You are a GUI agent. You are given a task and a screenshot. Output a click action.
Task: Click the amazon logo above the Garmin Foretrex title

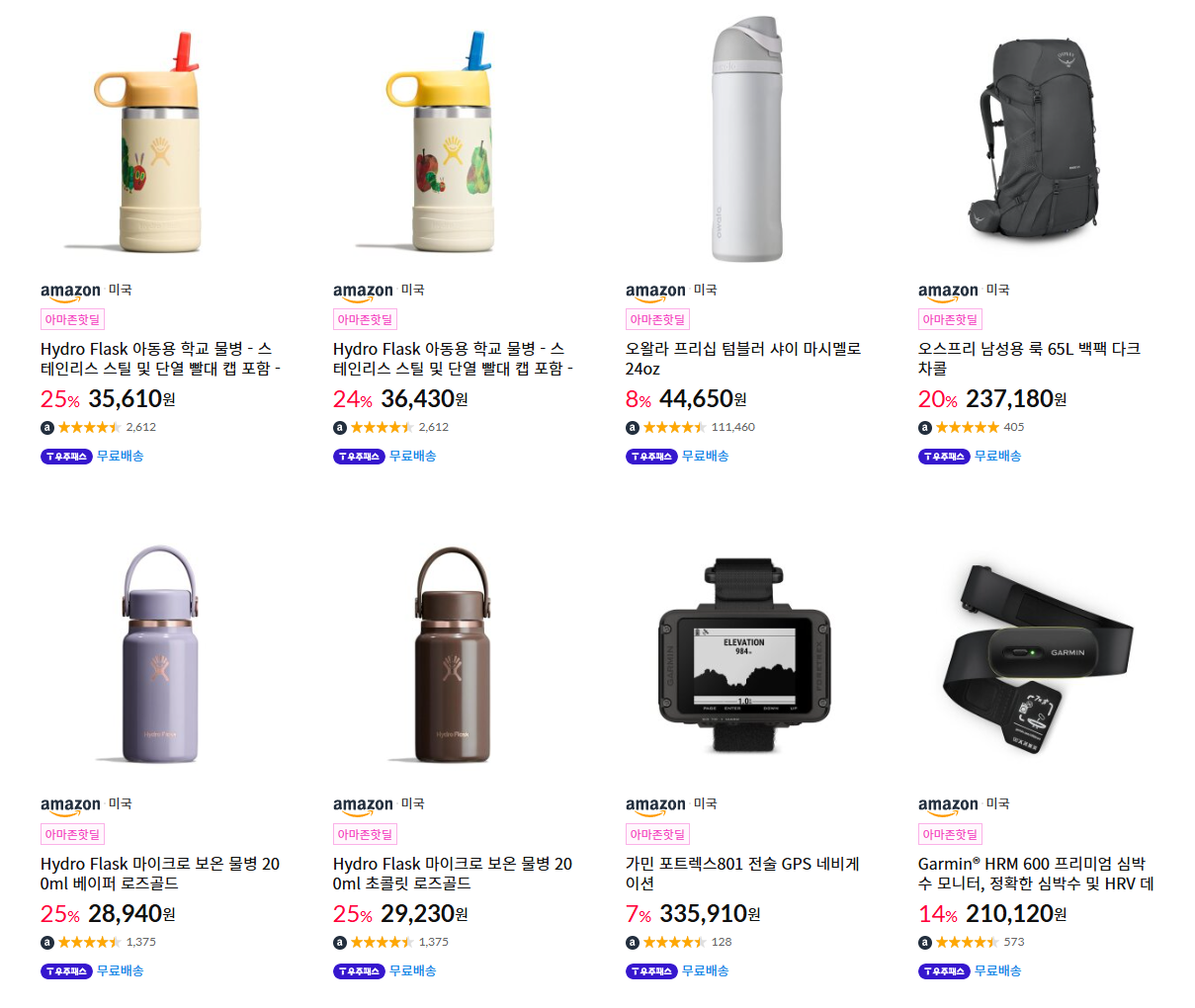click(x=655, y=806)
